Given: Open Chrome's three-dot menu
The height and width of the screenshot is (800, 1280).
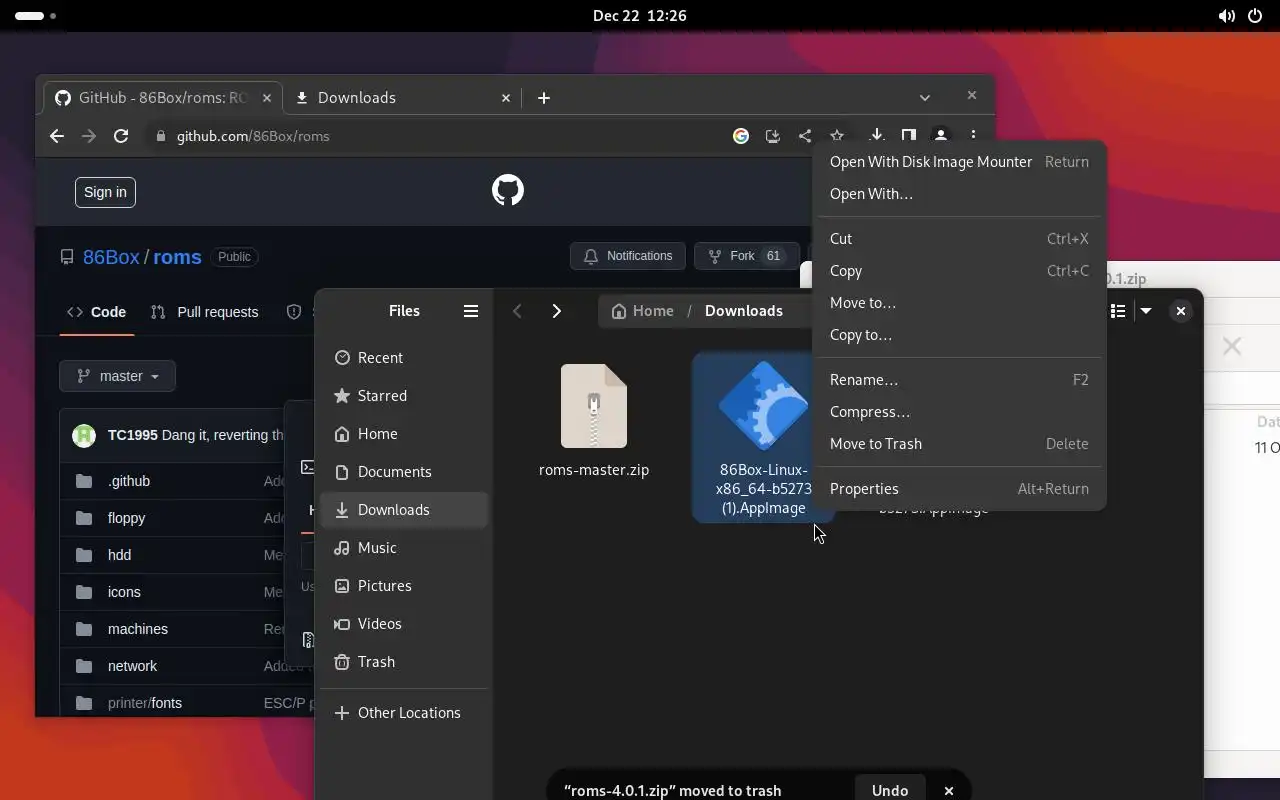Looking at the screenshot, I should point(973,135).
